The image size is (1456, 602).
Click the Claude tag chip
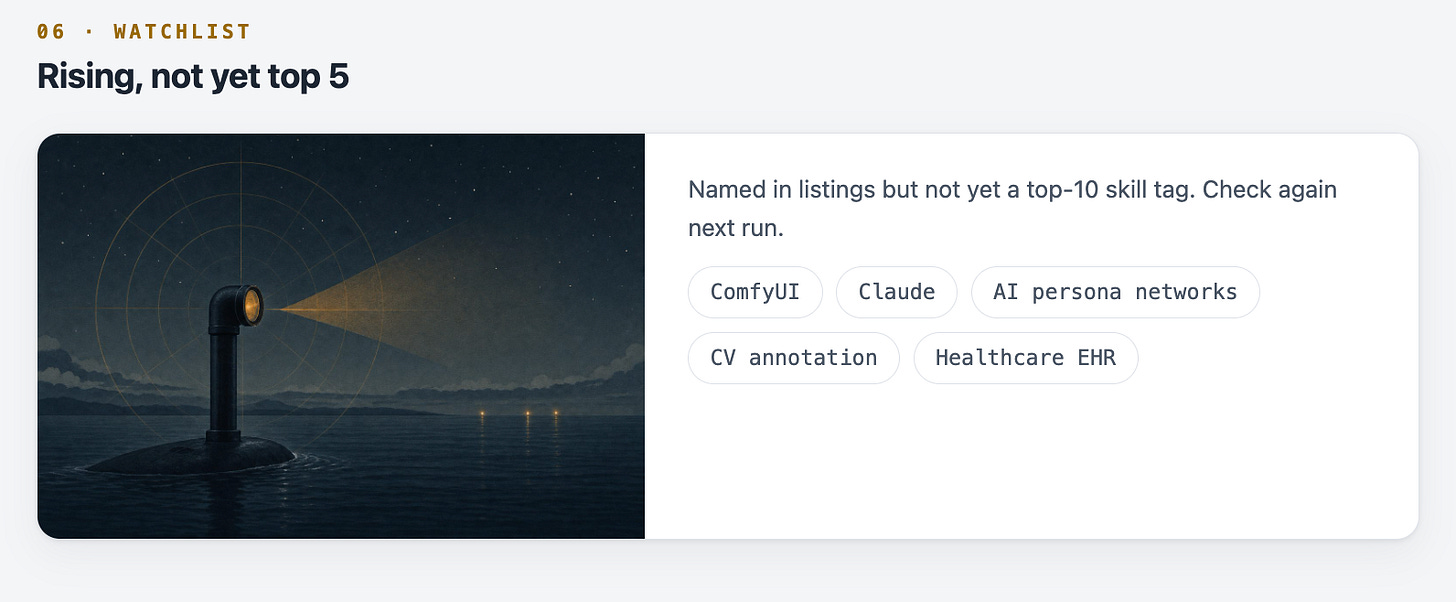pos(897,292)
